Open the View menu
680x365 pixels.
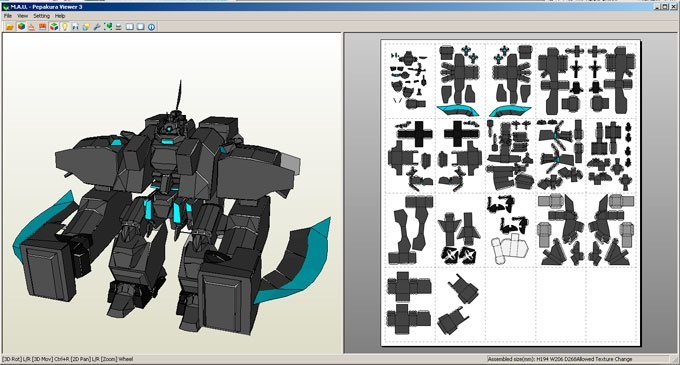point(23,16)
